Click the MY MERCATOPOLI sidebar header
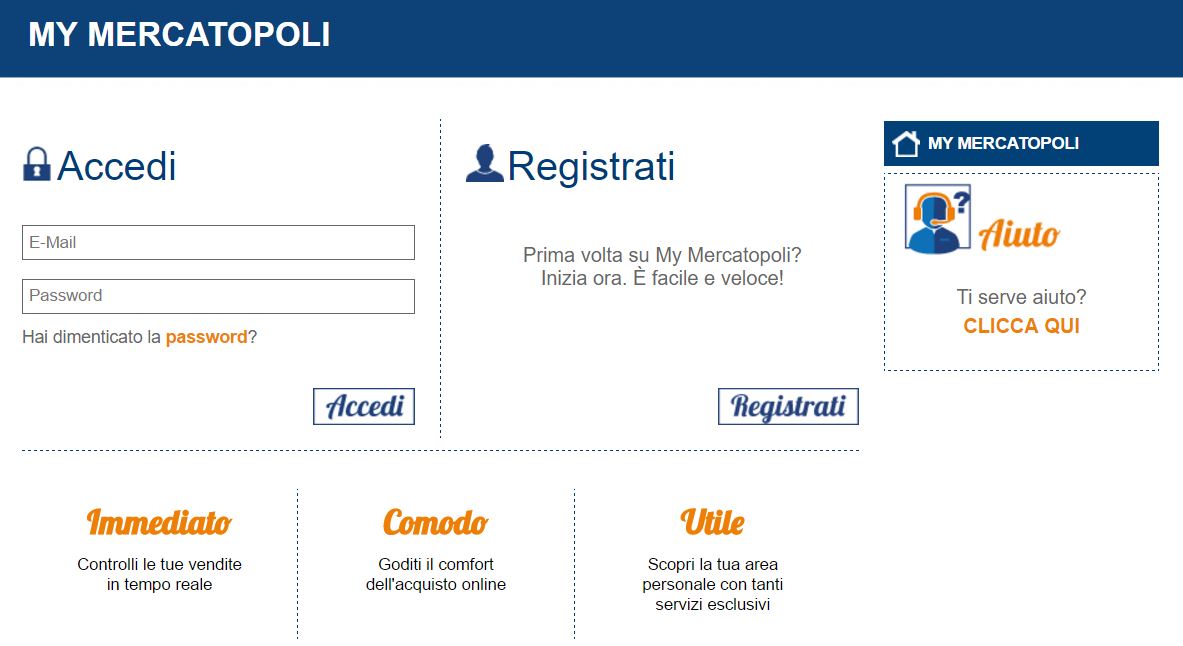1183x646 pixels. pos(1021,143)
